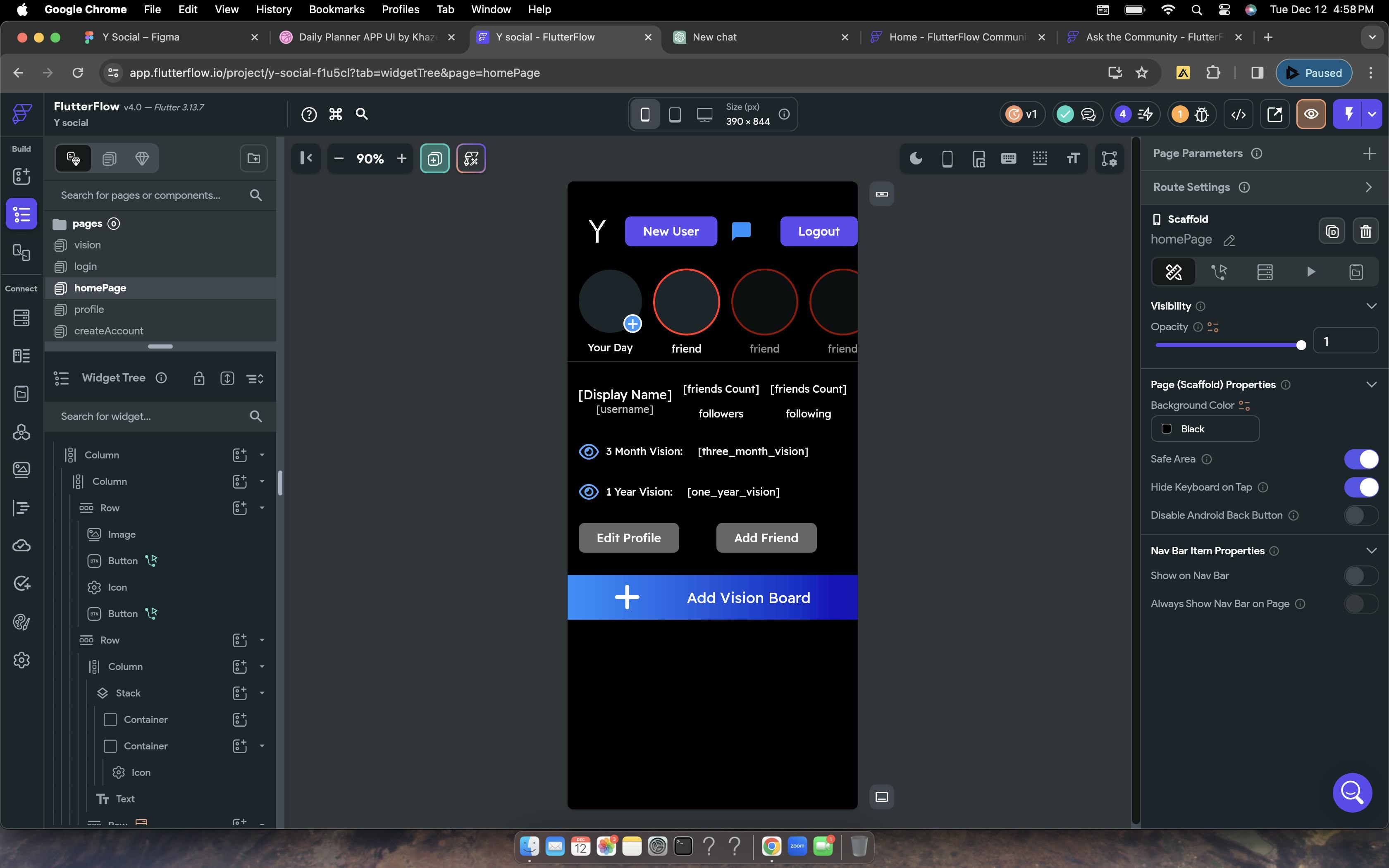Open the Bookmarks menu in menu bar

337,9
